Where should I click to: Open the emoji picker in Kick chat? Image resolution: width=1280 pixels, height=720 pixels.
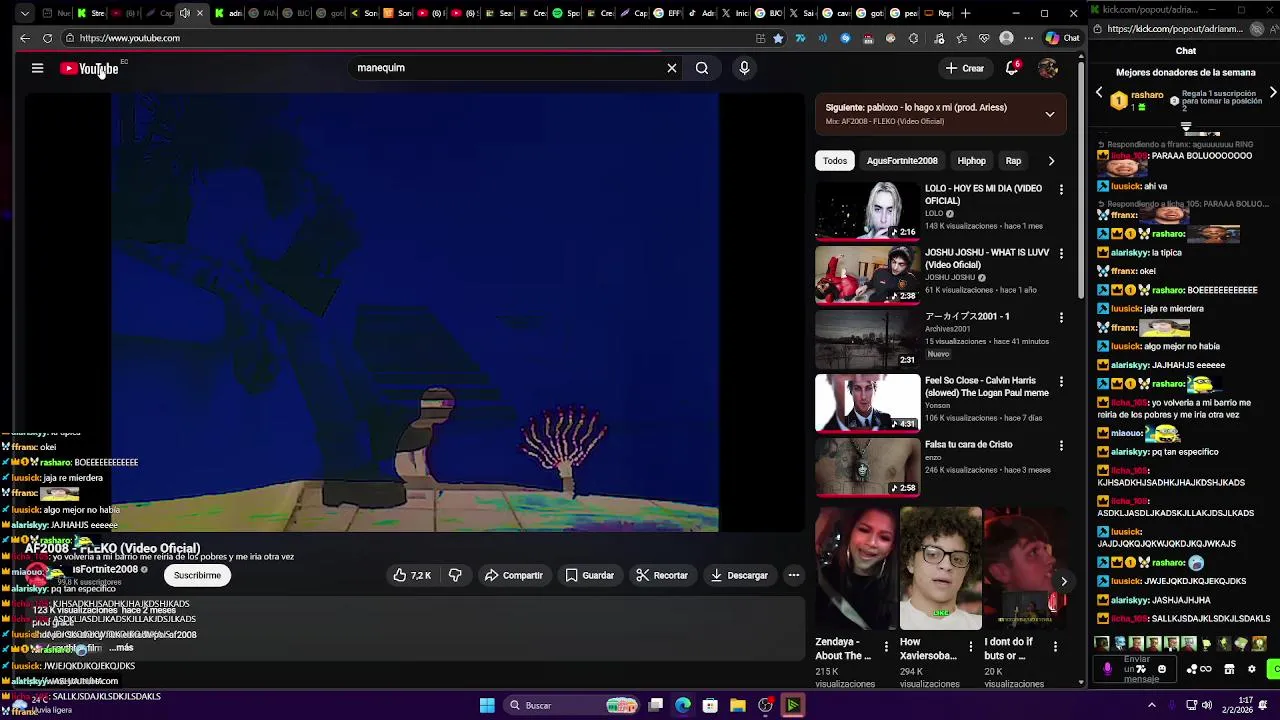click(1161, 669)
